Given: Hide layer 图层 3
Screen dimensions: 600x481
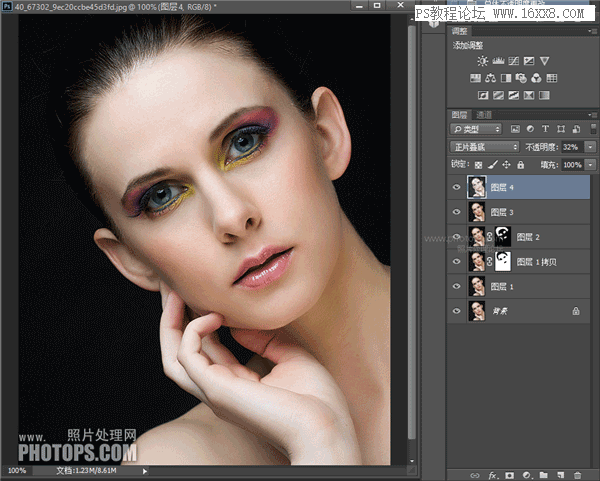Looking at the screenshot, I should pyautogui.click(x=456, y=212).
